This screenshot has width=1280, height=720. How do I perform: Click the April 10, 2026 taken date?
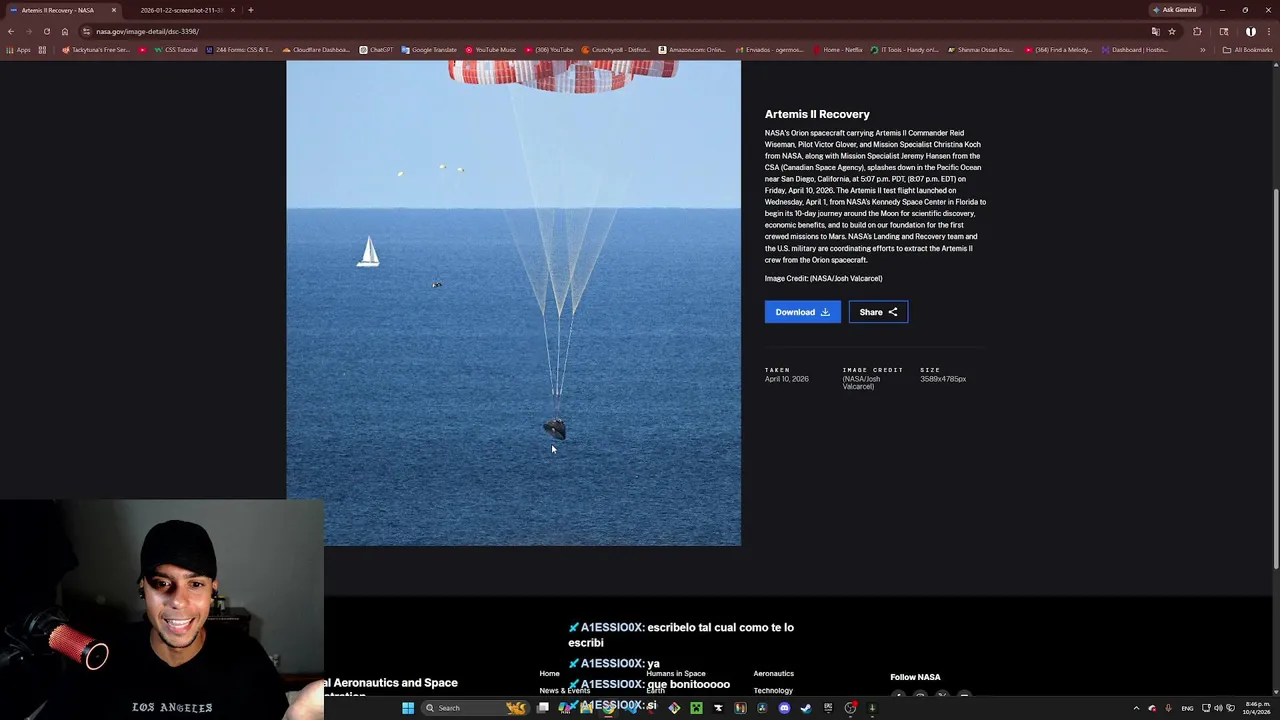[x=786, y=379]
